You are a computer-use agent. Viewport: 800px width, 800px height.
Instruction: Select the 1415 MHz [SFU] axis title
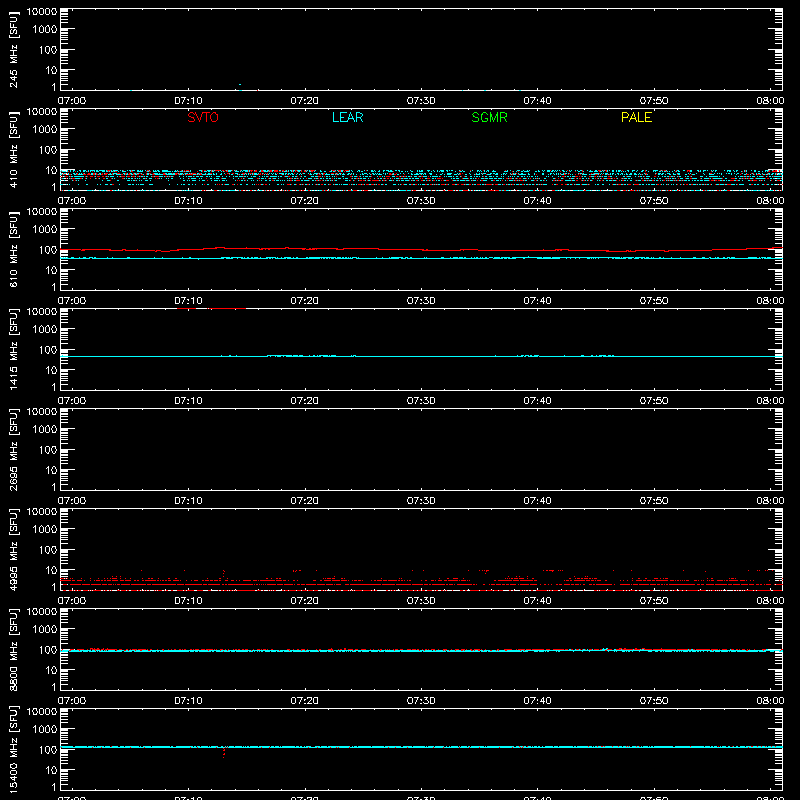click(x=13, y=349)
